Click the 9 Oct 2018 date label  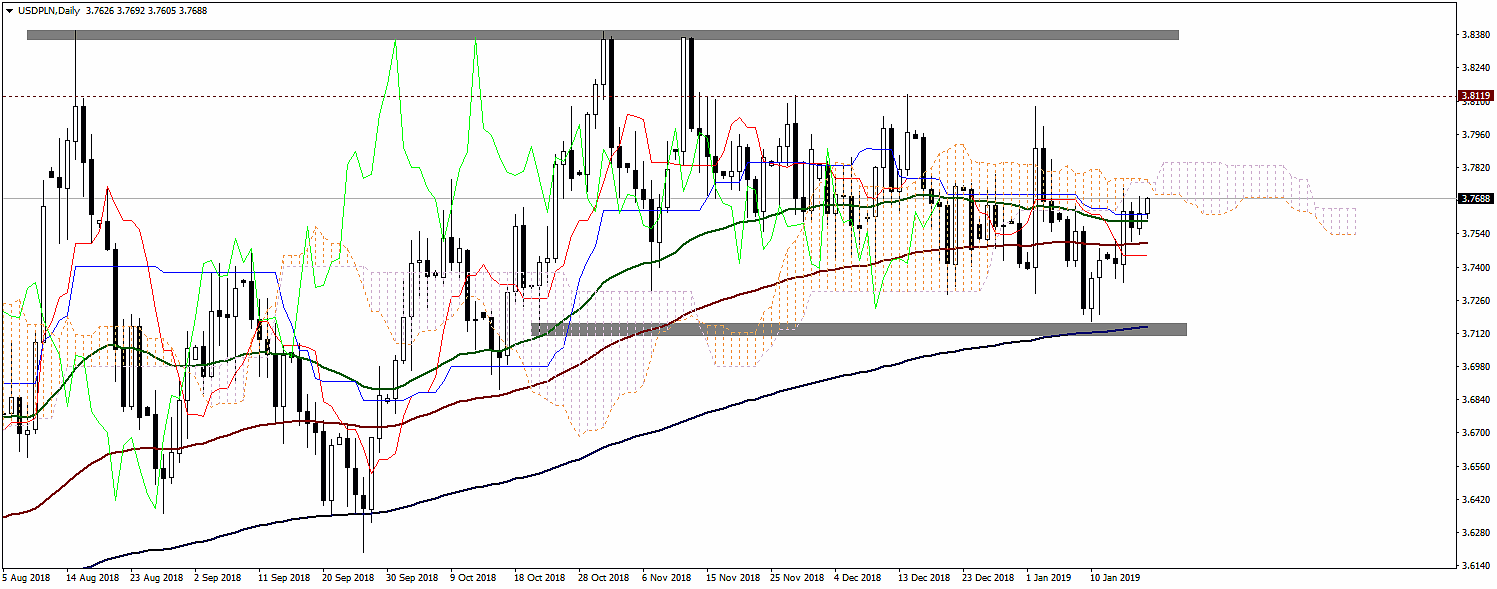tap(473, 578)
